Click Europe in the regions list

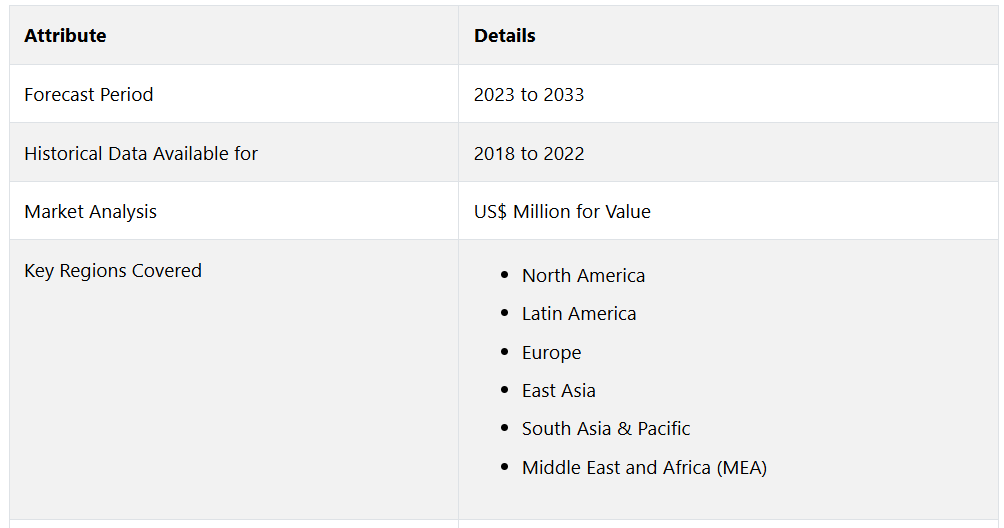551,353
